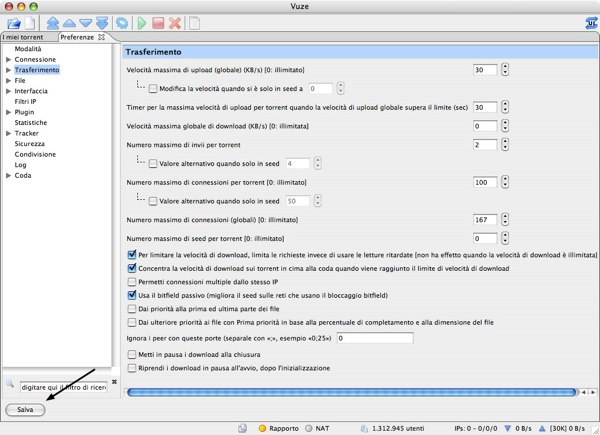Click the scrollbar right arrow button
Image resolution: width=600 pixels, height=435 pixels.
tap(593, 393)
